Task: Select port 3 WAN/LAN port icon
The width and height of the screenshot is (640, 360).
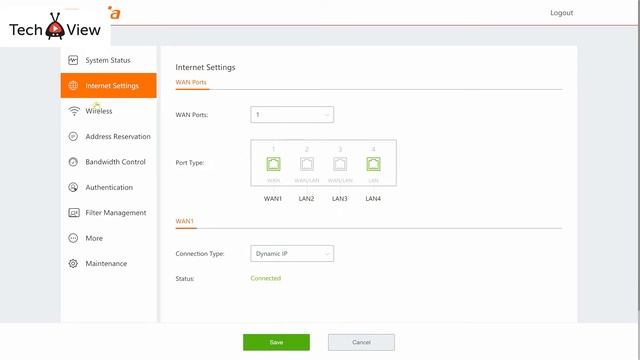Action: coord(340,164)
